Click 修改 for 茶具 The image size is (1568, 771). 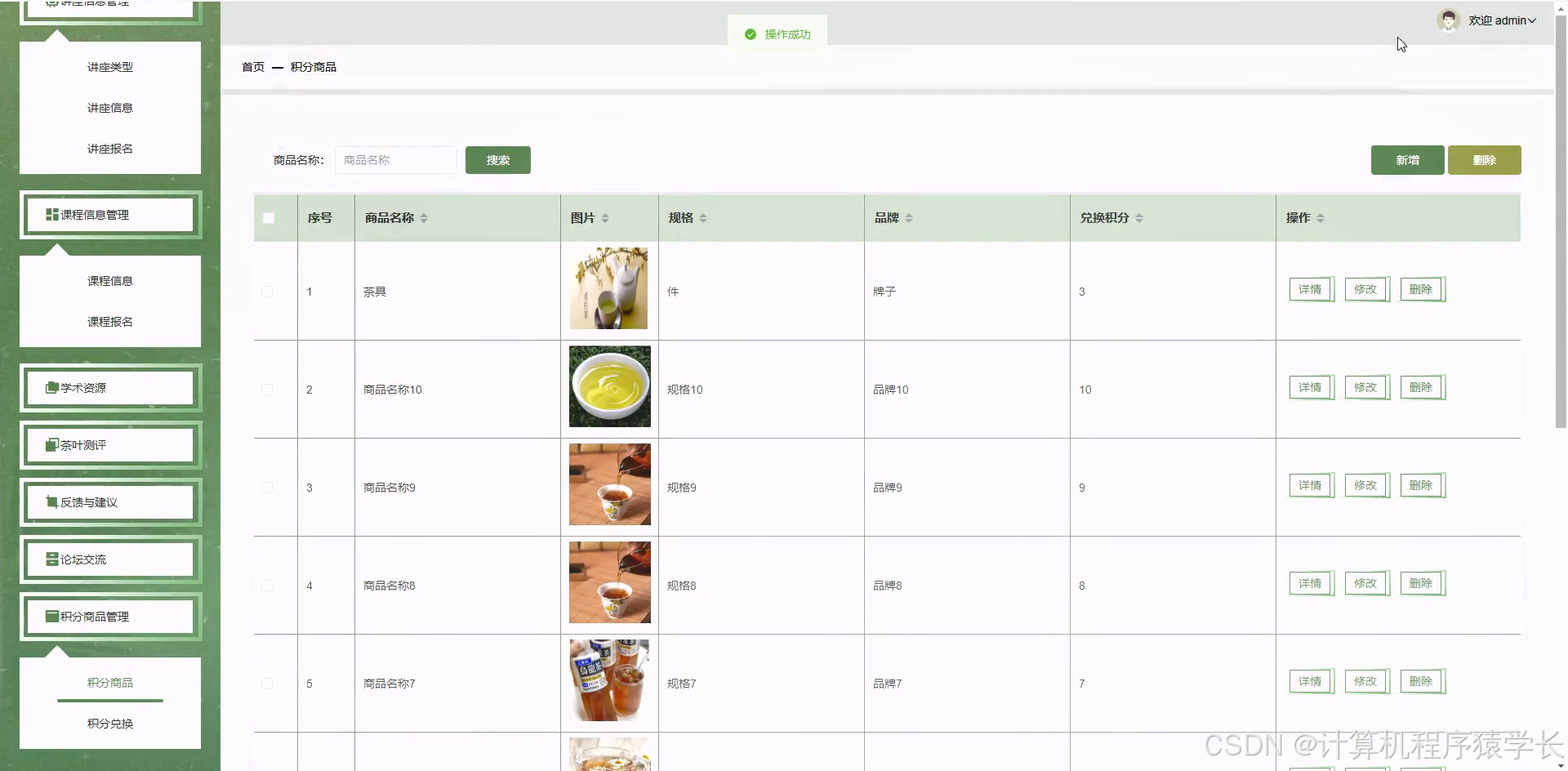pyautogui.click(x=1366, y=289)
